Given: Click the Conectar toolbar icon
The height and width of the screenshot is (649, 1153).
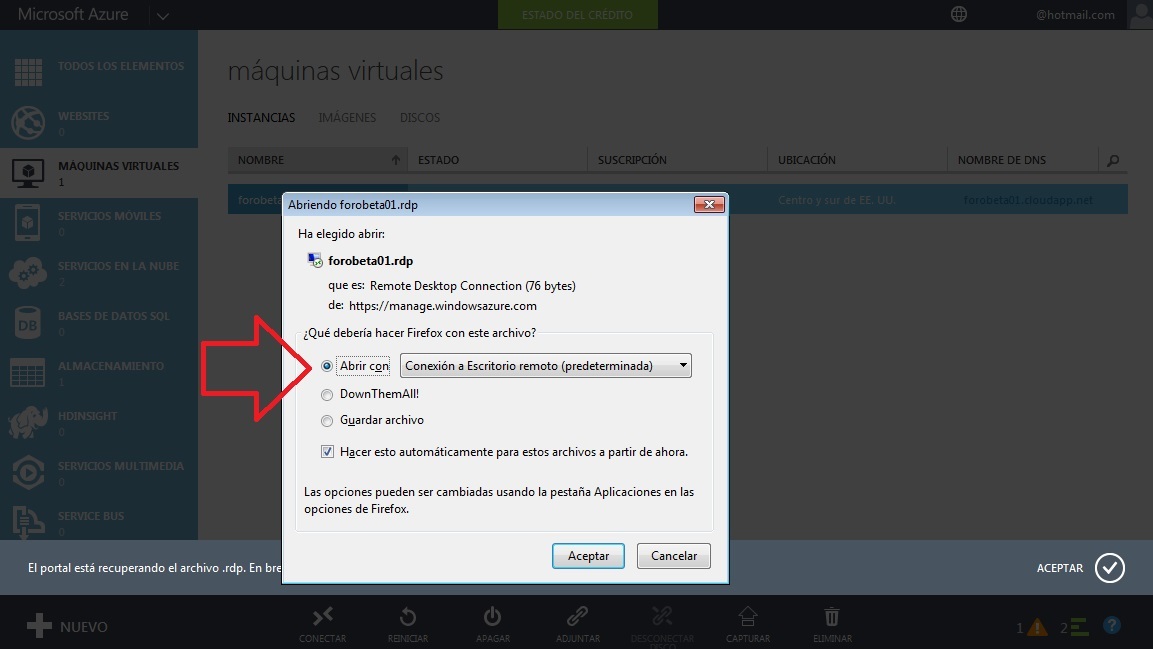Looking at the screenshot, I should tap(323, 616).
